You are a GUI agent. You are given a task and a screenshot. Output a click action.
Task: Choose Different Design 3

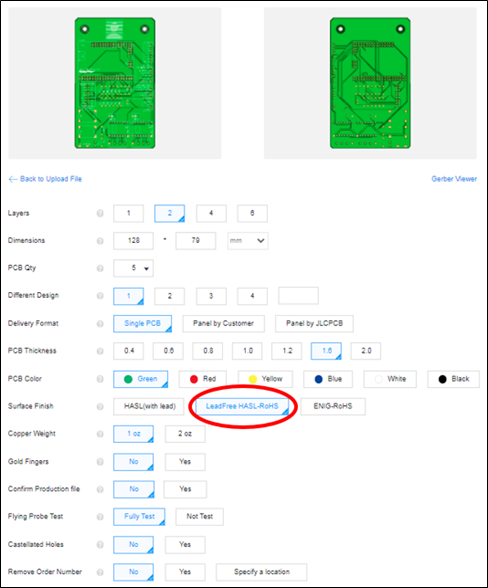pyautogui.click(x=211, y=296)
